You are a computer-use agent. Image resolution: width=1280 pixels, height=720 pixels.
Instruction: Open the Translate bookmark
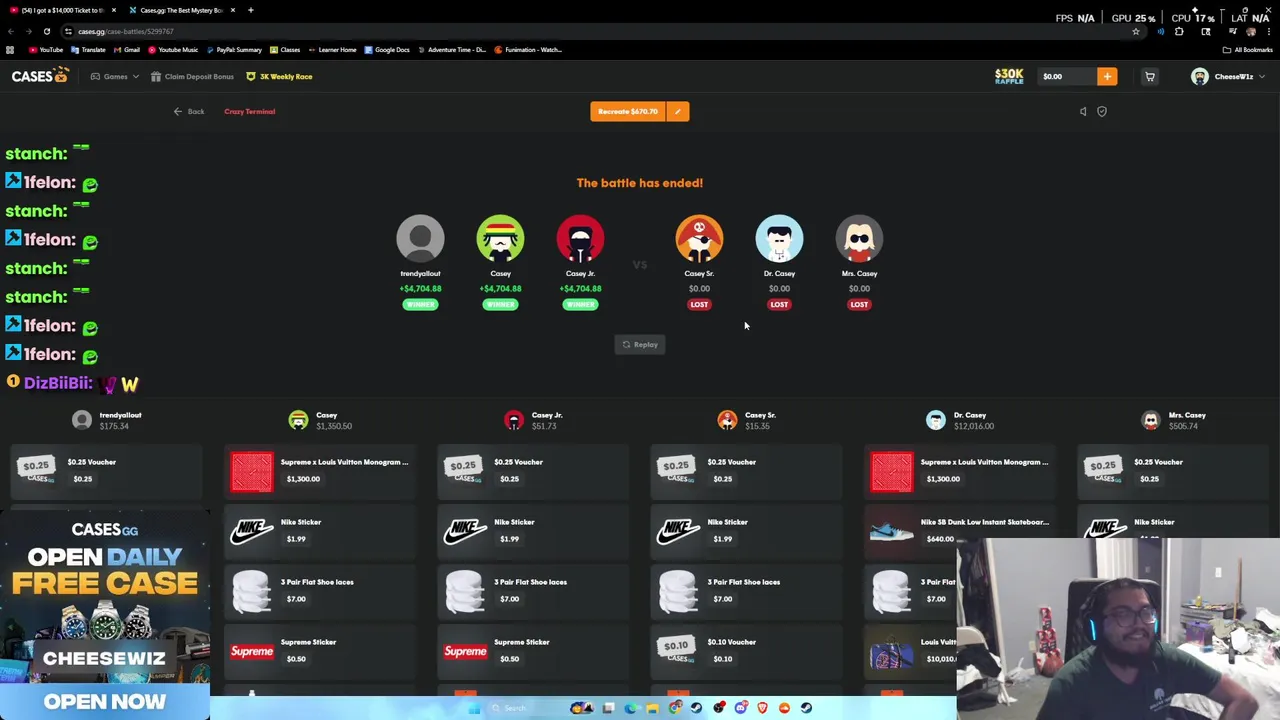click(x=88, y=49)
